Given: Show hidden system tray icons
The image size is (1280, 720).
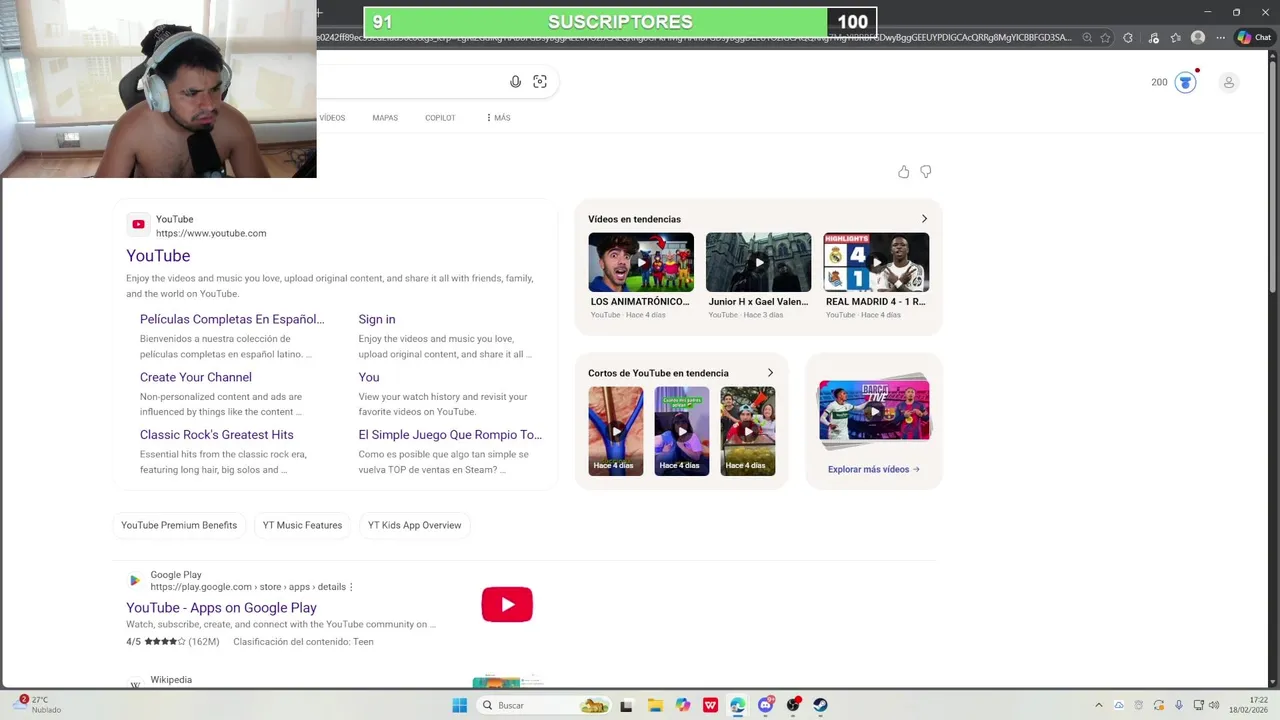Looking at the screenshot, I should pos(1098,705).
